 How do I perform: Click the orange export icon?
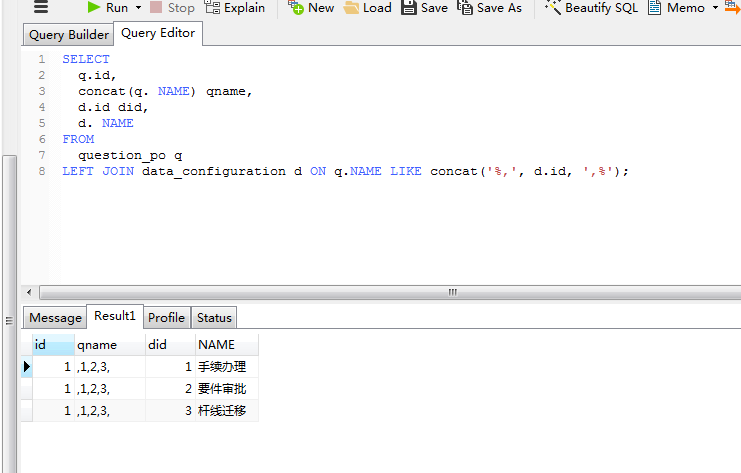tap(732, 8)
